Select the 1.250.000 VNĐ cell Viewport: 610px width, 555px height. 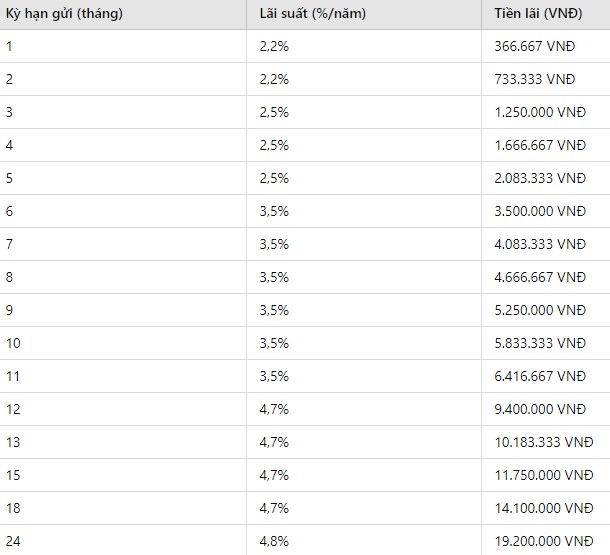[x=540, y=112]
